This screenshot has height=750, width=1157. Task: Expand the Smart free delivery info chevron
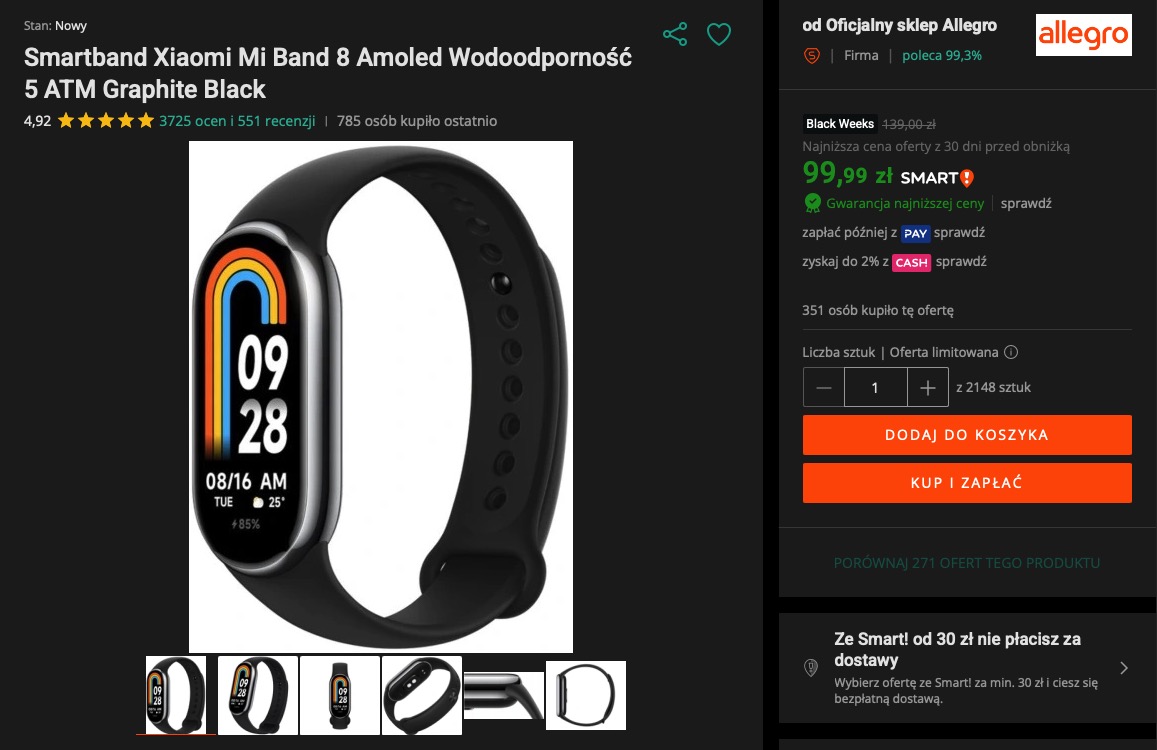click(x=1124, y=668)
